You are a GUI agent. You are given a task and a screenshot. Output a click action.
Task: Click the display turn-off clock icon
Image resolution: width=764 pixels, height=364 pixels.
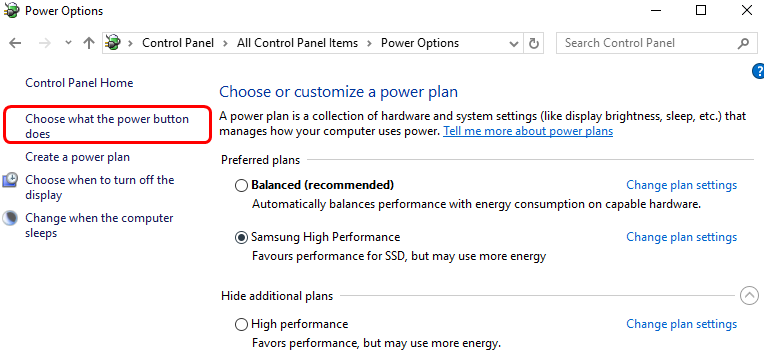tap(10, 180)
